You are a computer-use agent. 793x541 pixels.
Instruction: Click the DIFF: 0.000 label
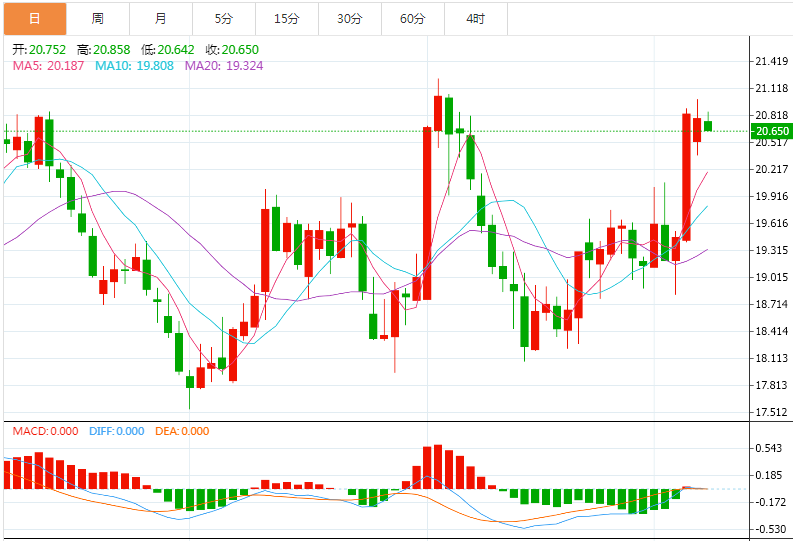coord(117,431)
